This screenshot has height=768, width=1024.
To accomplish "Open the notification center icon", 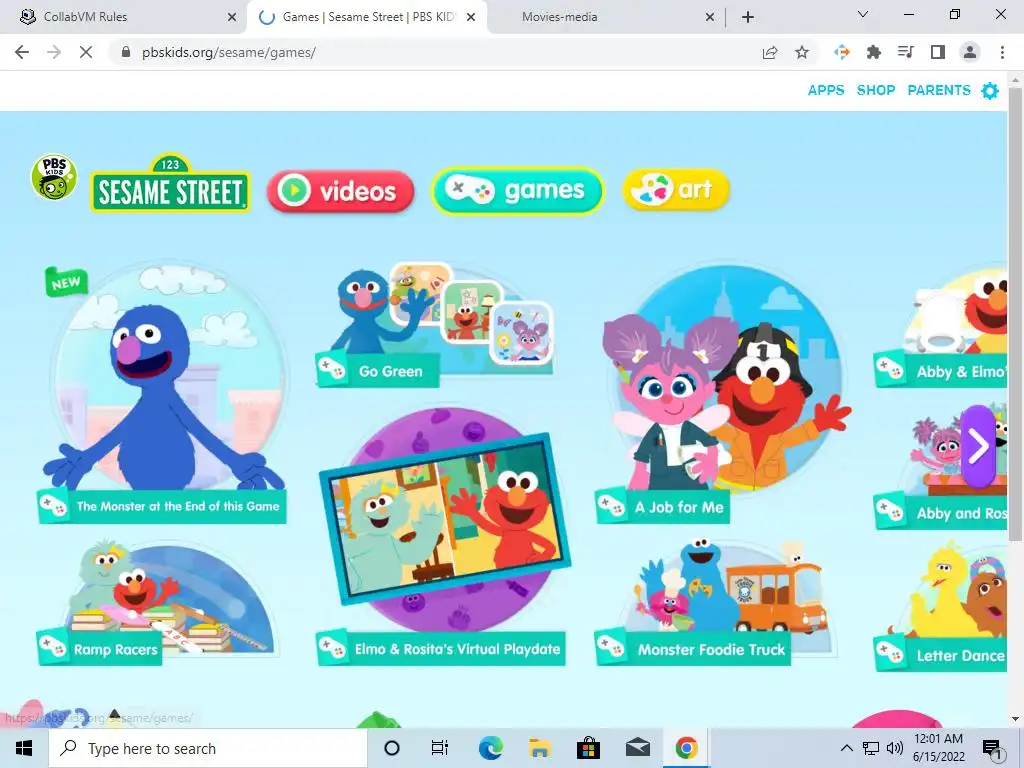I will [992, 749].
